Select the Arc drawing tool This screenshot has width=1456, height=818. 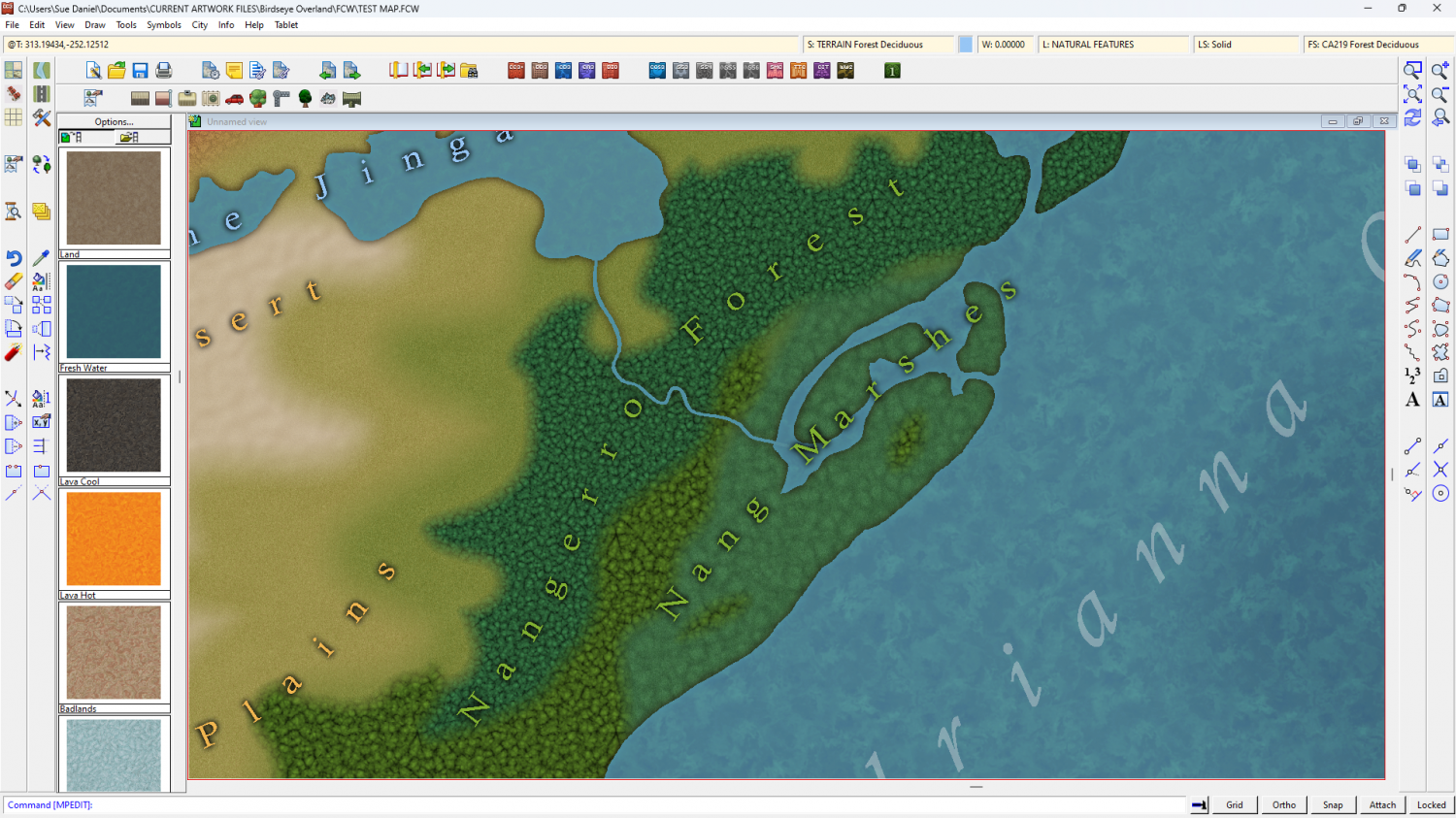click(x=1412, y=281)
